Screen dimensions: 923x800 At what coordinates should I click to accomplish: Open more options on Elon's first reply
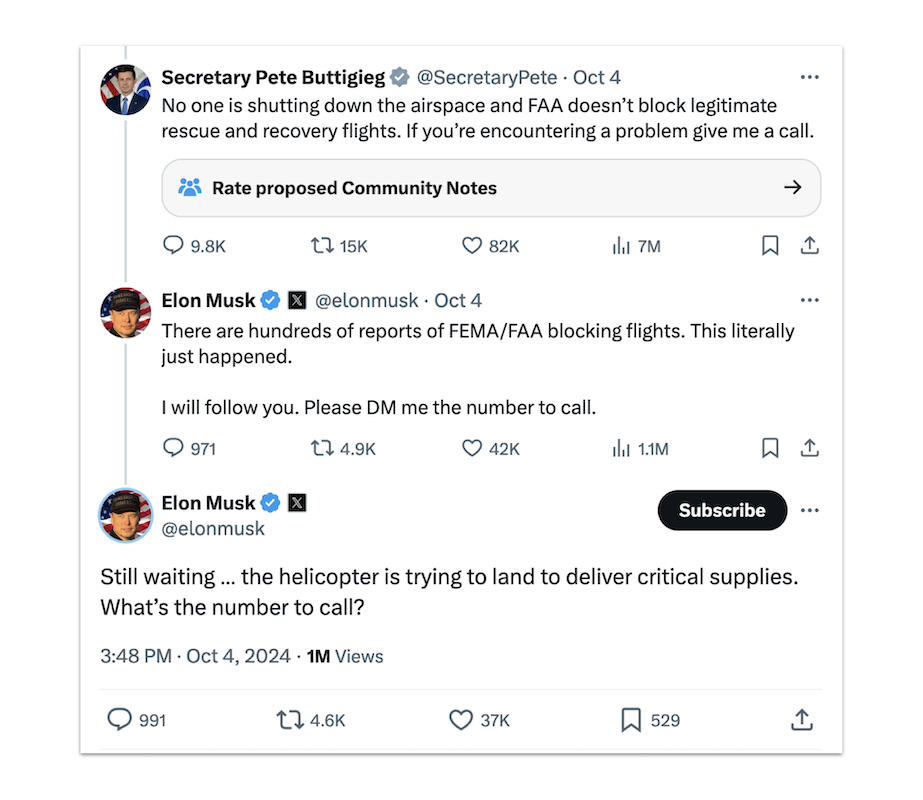[810, 299]
